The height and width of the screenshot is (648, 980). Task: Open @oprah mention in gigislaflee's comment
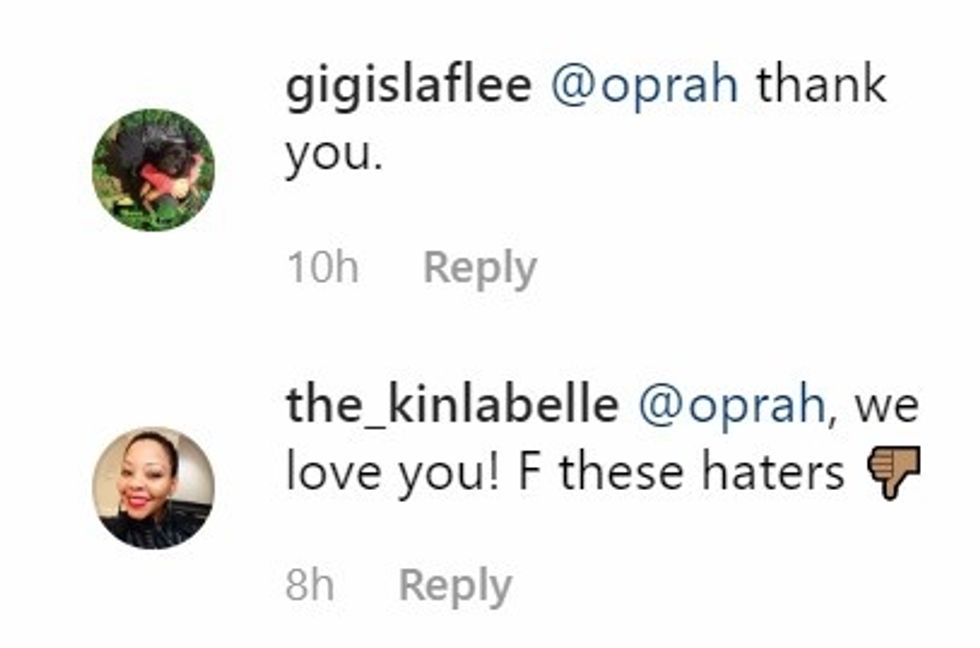pyautogui.click(x=644, y=85)
